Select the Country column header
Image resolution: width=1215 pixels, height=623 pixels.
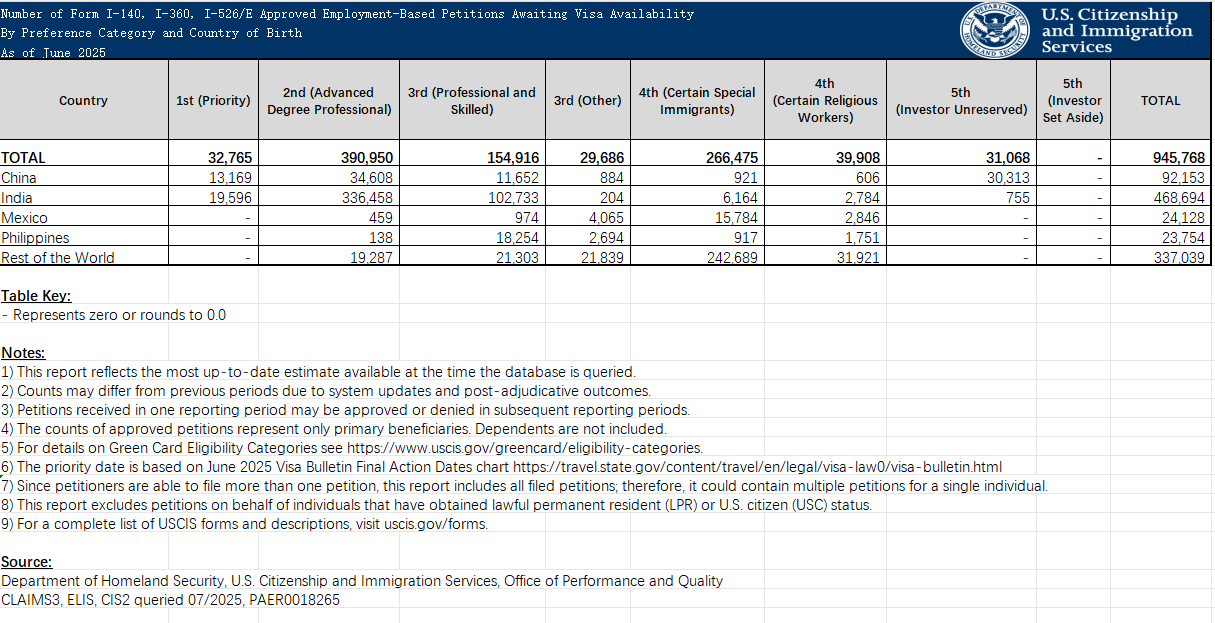(x=84, y=100)
